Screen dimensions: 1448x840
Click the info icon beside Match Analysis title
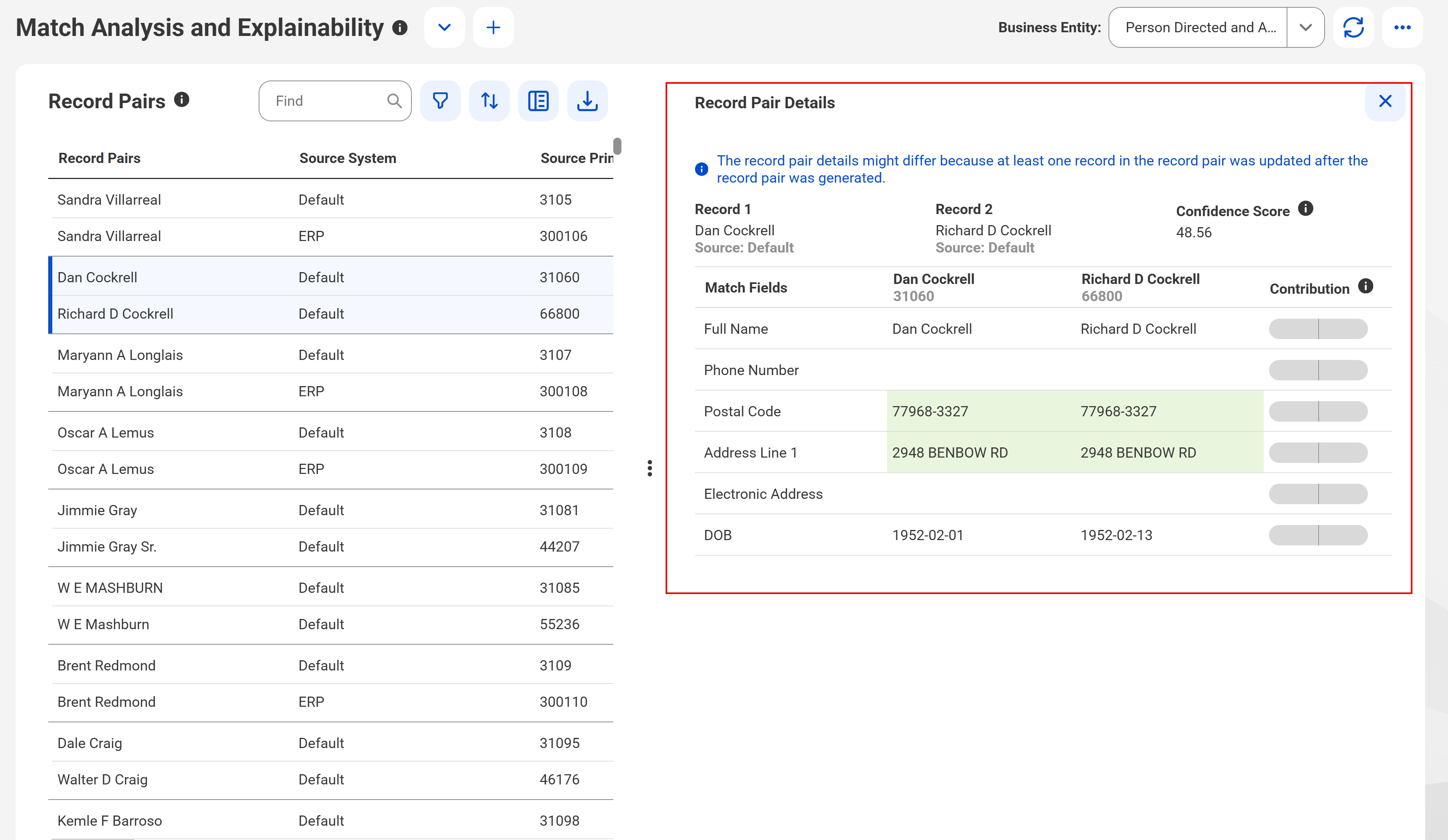click(x=400, y=28)
